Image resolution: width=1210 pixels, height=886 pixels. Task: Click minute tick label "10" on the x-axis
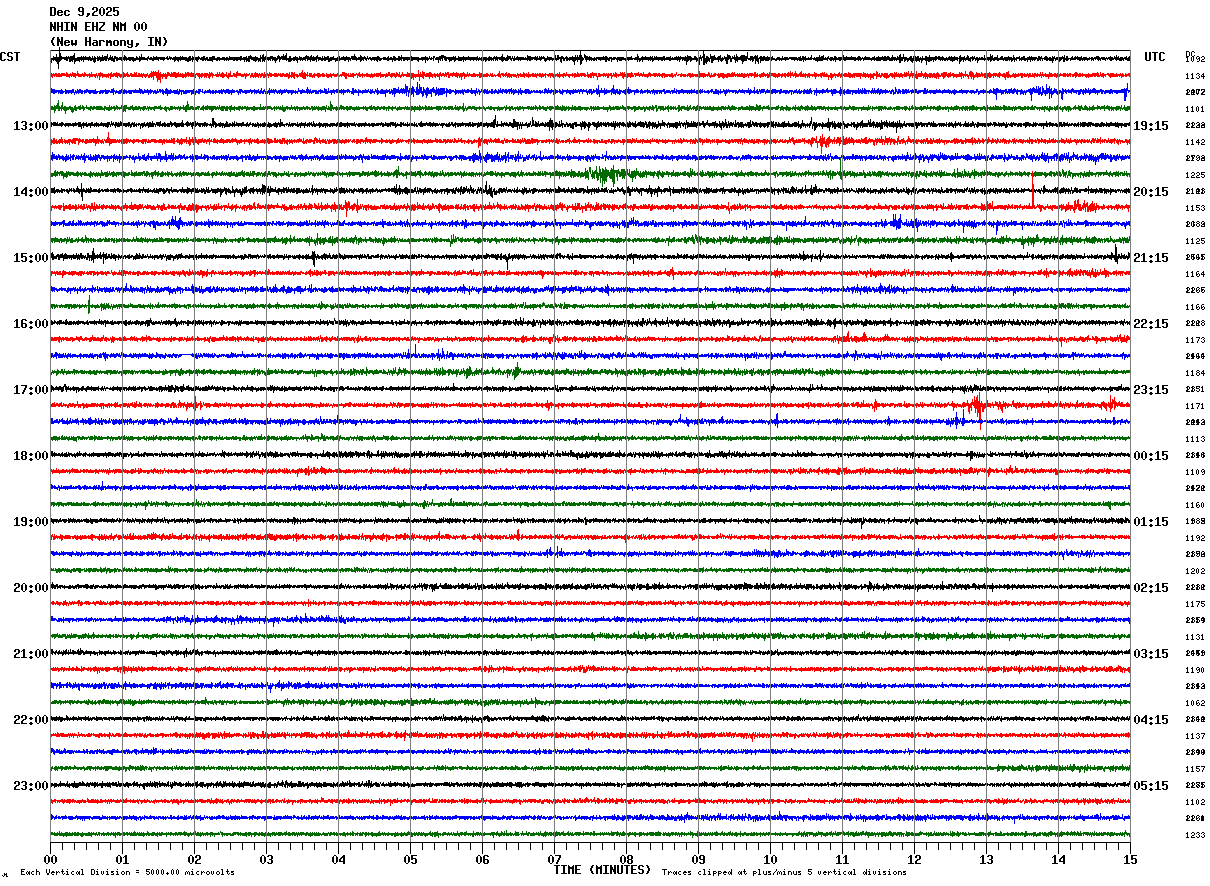[x=770, y=859]
